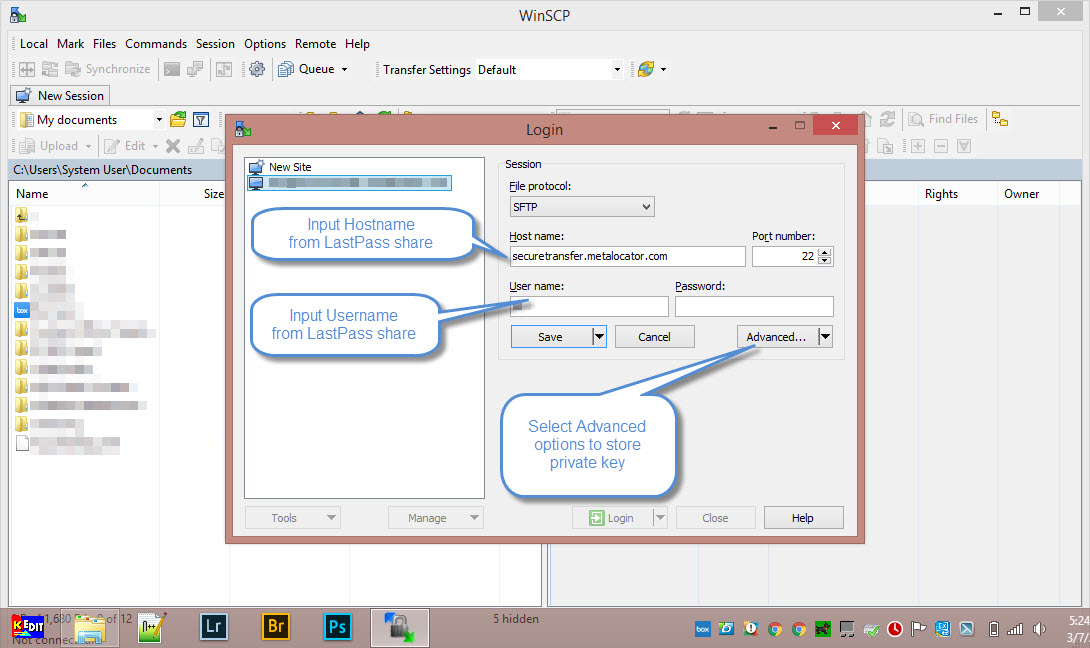The image size is (1090, 648).
Task: Click the Box icon in the system tray
Action: point(702,629)
